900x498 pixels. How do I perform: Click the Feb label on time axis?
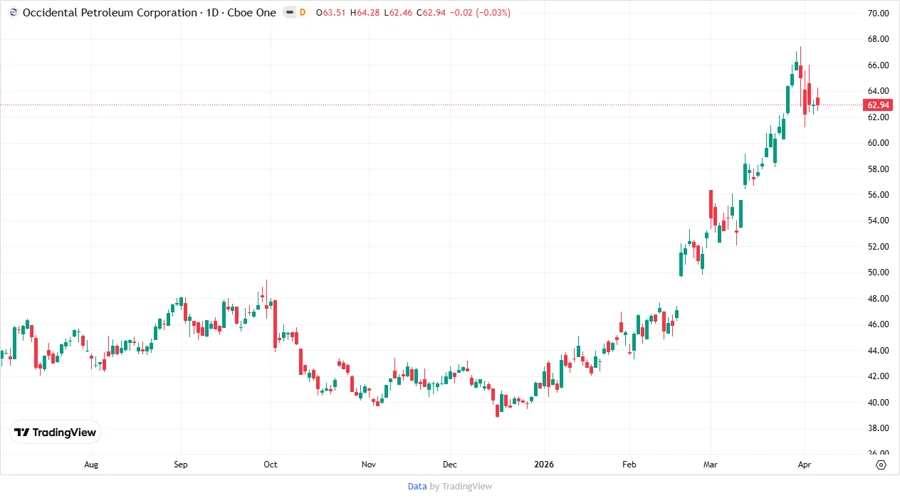629,464
